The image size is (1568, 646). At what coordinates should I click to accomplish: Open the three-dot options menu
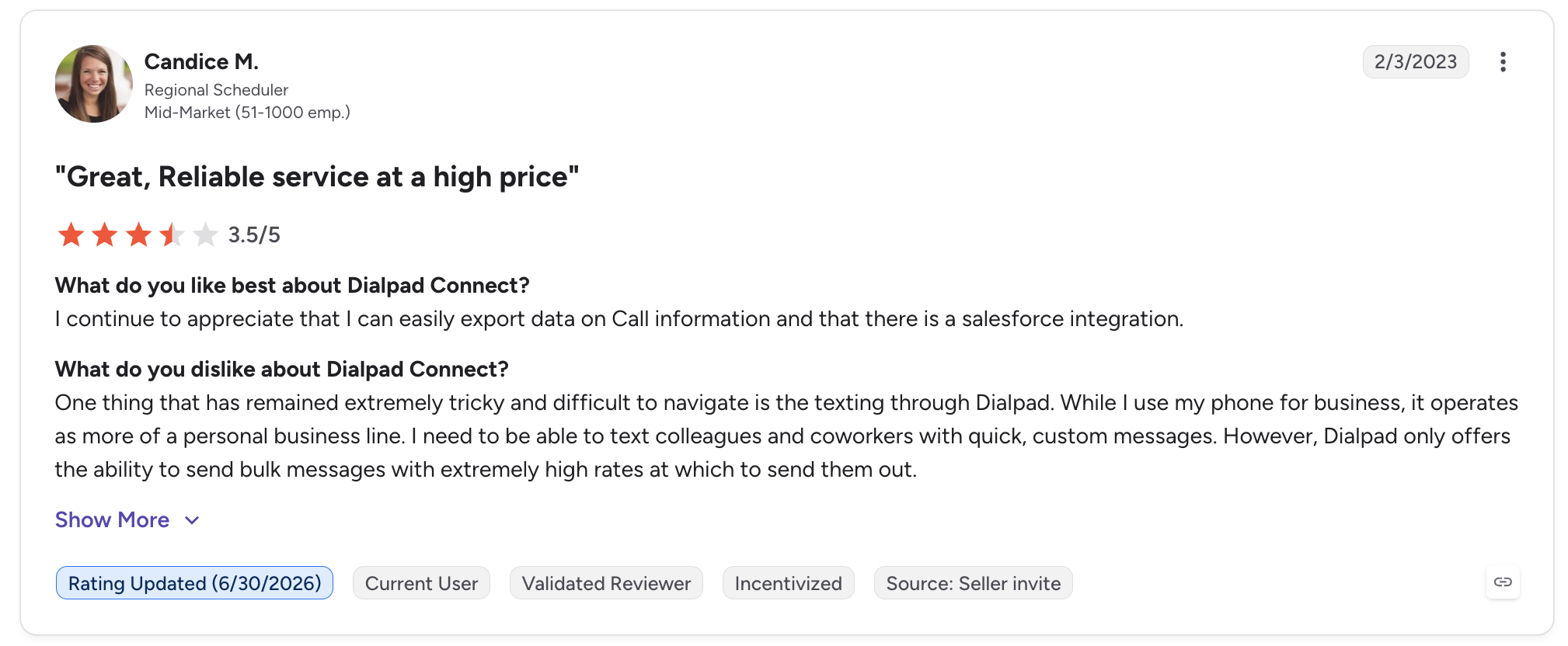[1503, 62]
